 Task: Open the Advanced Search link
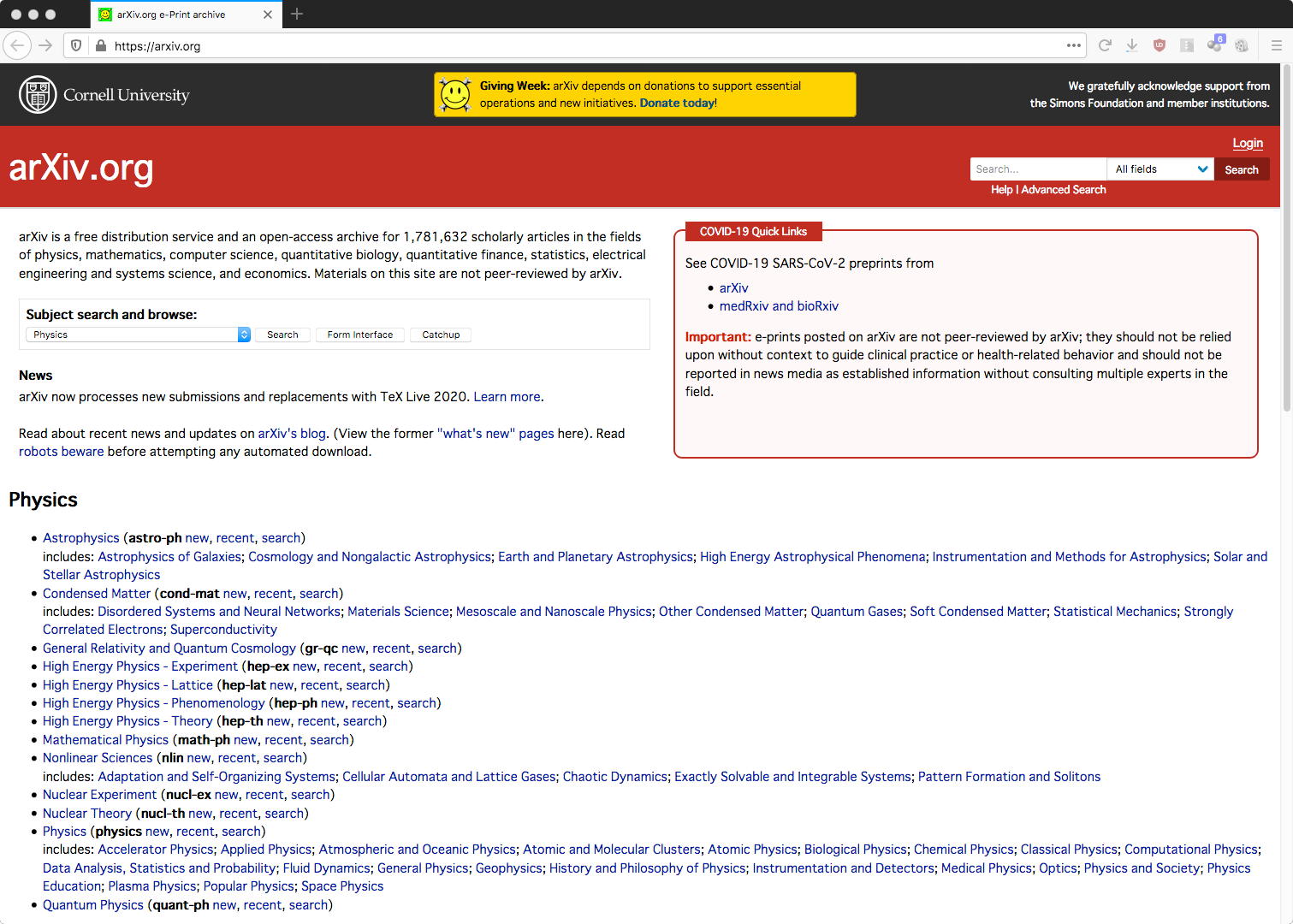(x=1064, y=190)
